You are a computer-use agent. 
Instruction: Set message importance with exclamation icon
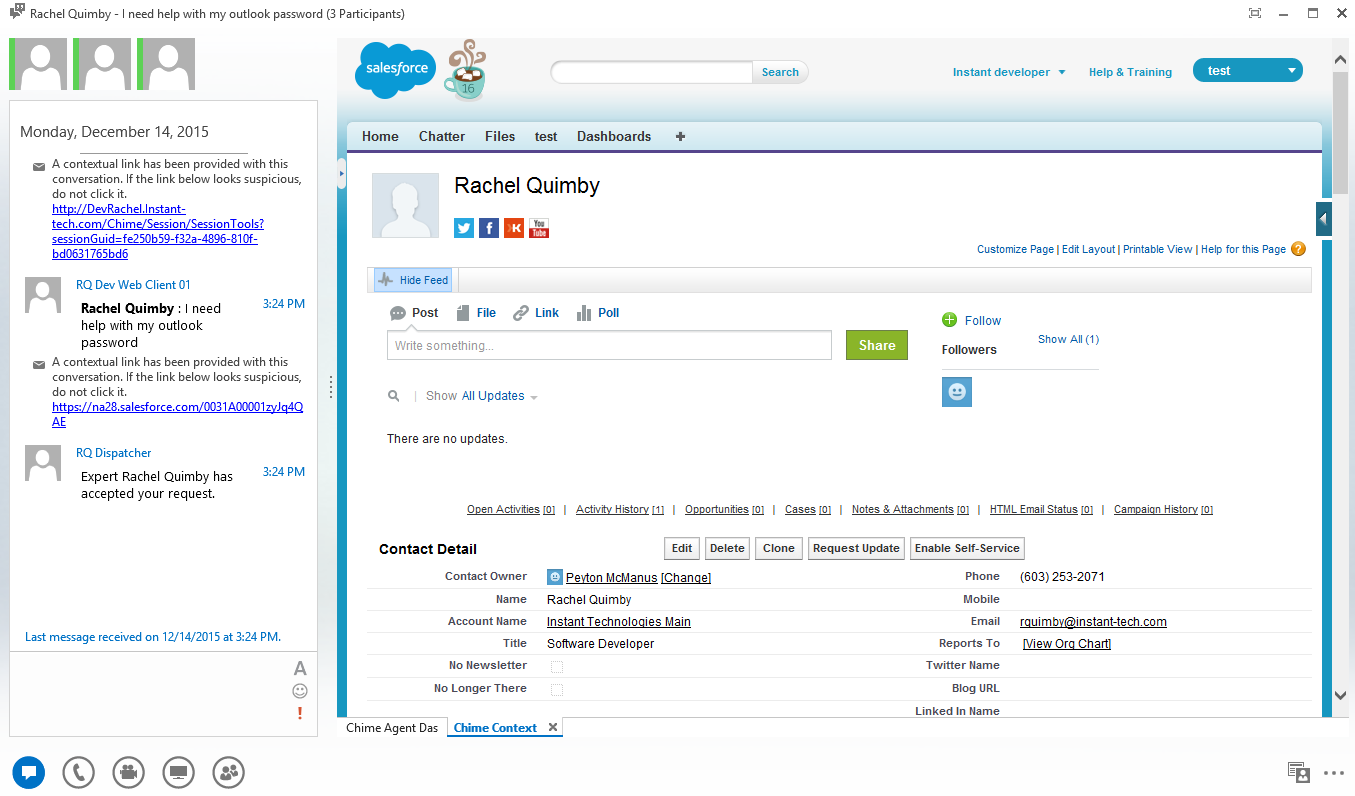coord(300,713)
